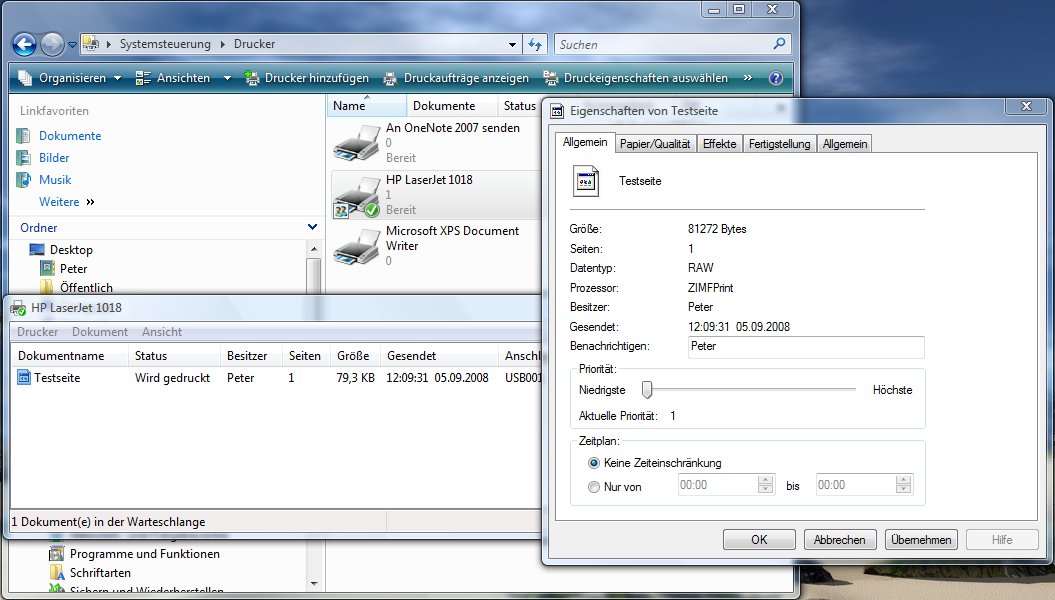Image resolution: width=1055 pixels, height=600 pixels.
Task: Open the Organisieren menu
Action: click(70, 78)
